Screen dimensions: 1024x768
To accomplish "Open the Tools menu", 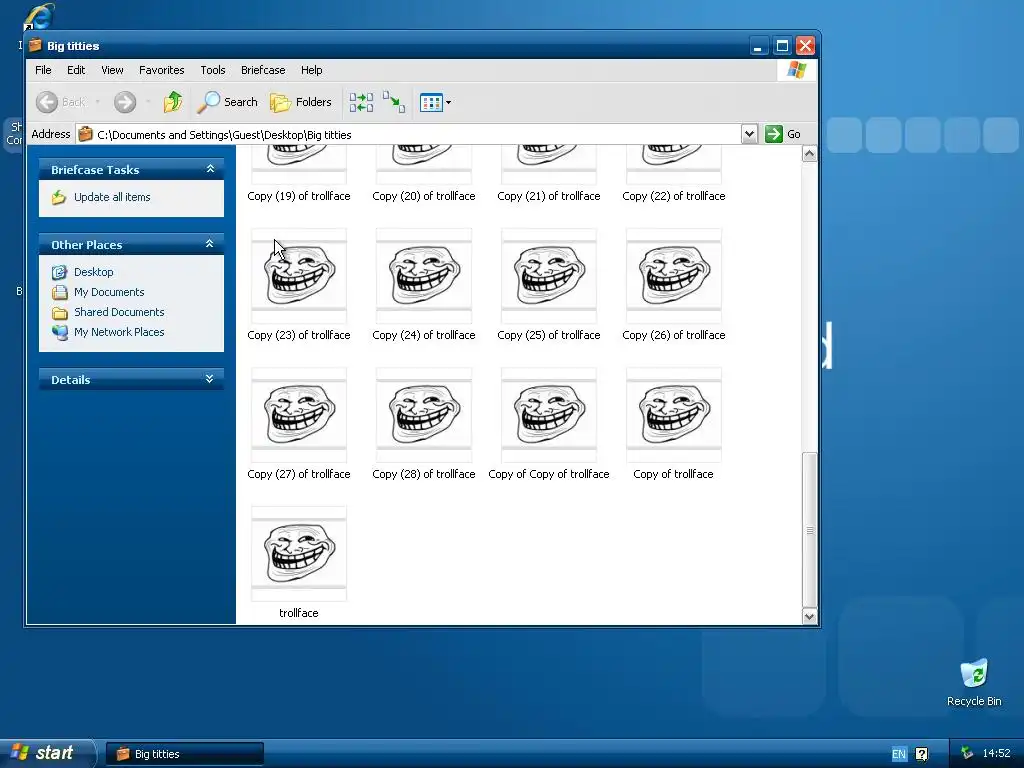I will coord(213,70).
